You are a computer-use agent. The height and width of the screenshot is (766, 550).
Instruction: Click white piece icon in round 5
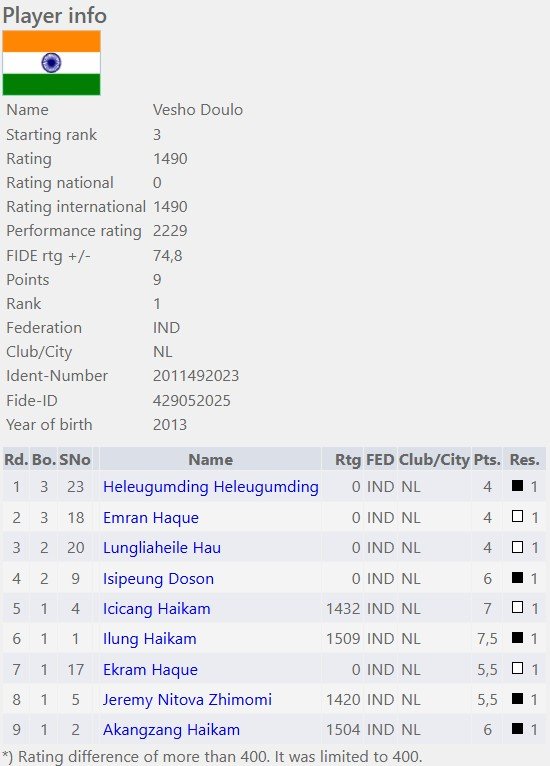[517, 607]
